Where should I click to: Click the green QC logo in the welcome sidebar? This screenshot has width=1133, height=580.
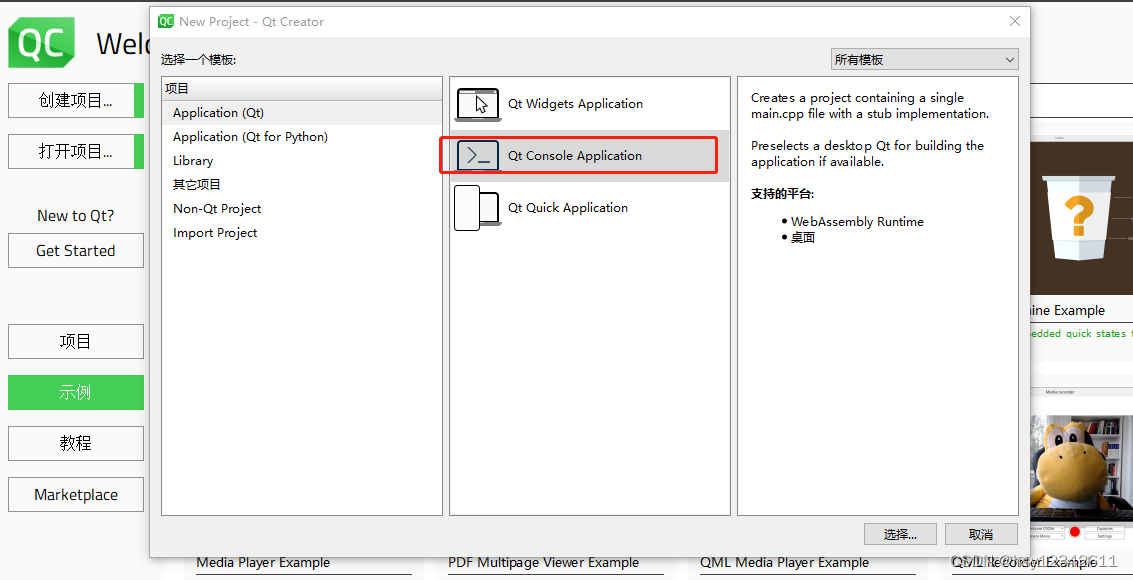click(41, 43)
